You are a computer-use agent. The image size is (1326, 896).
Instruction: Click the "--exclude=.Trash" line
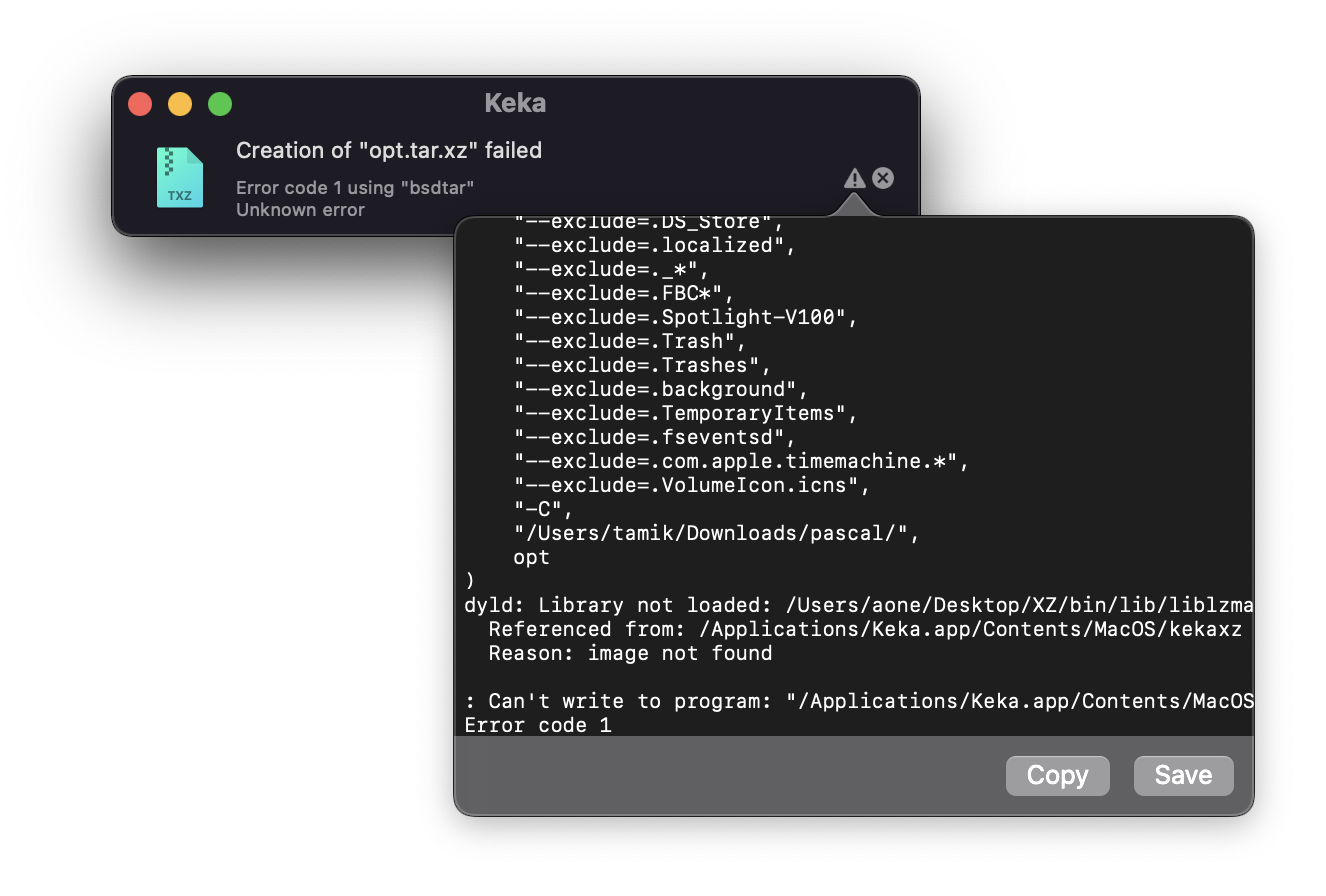tap(630, 341)
